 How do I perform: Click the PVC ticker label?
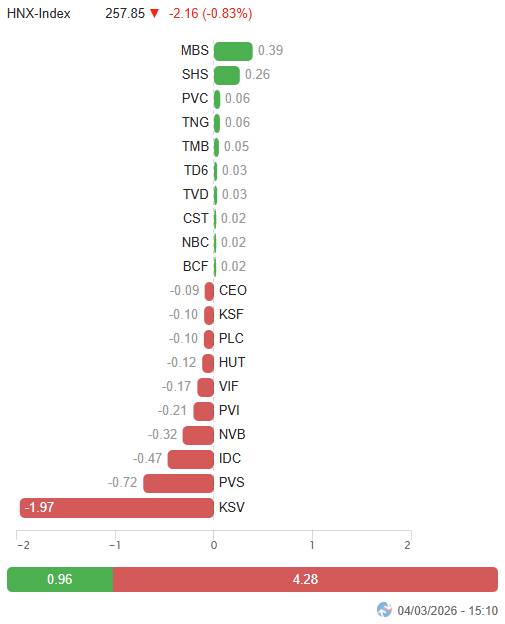tap(195, 98)
